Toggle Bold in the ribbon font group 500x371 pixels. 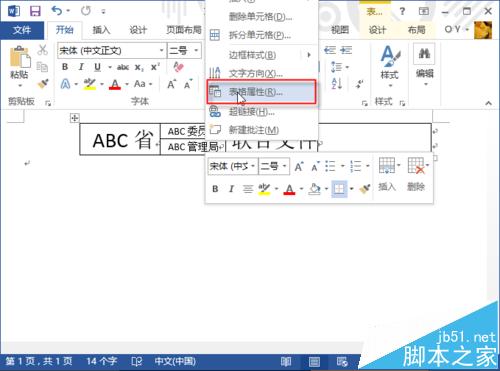coord(65,67)
